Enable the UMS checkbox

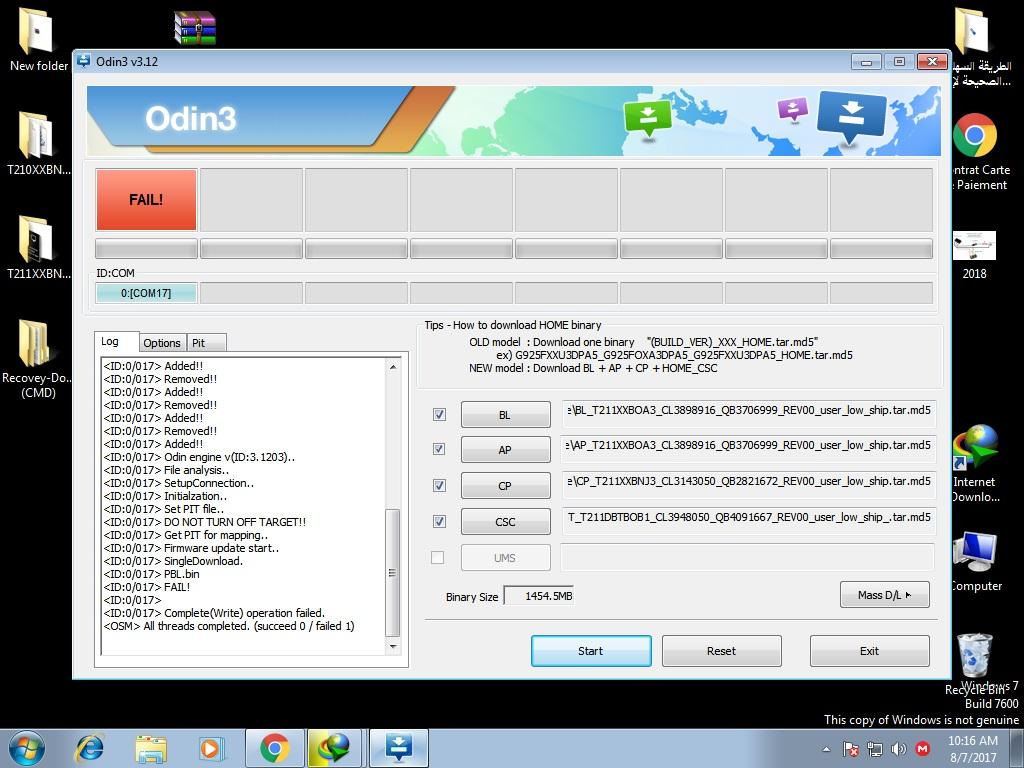coord(438,558)
